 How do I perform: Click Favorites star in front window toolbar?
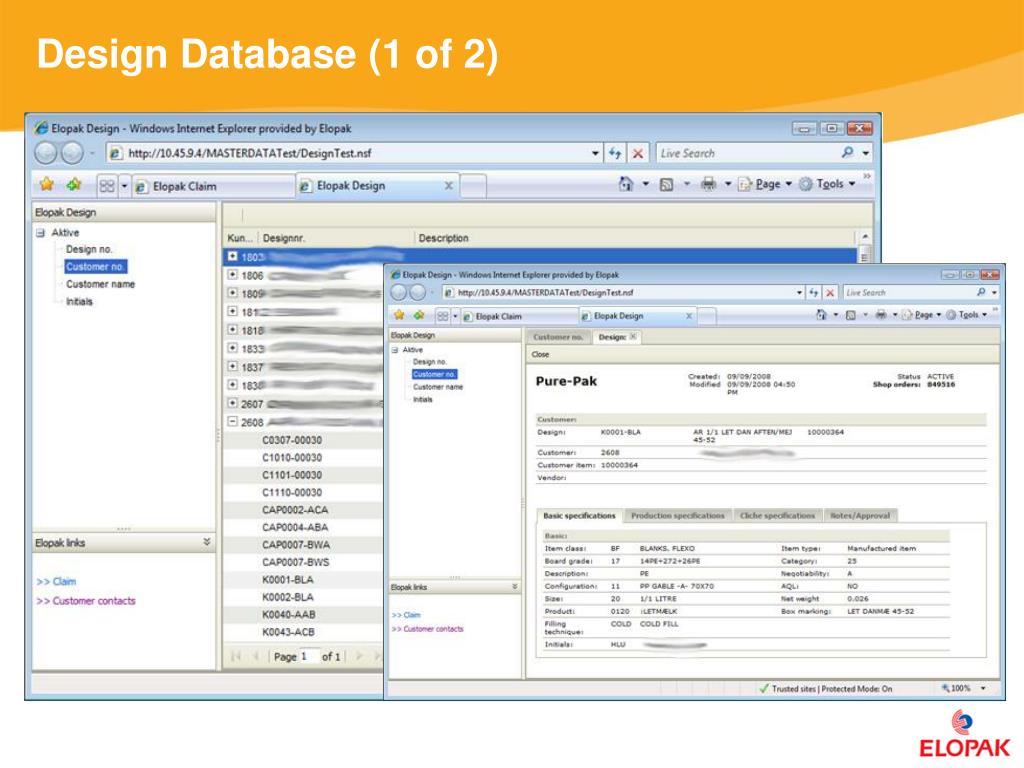tap(399, 315)
